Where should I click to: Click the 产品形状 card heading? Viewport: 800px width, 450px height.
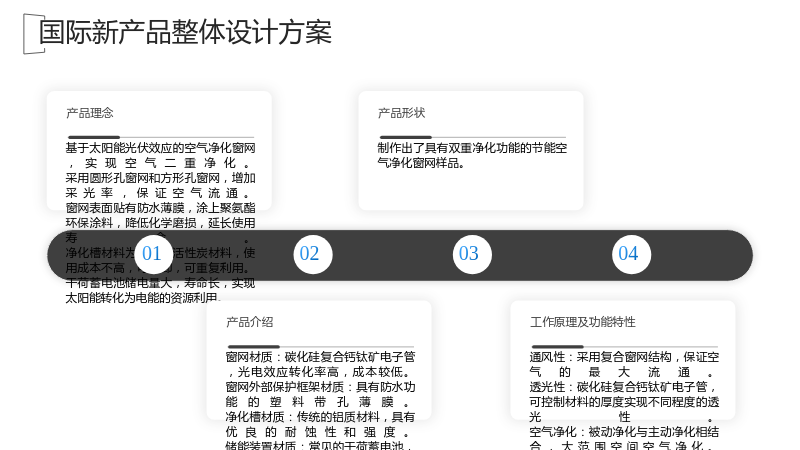tap(402, 113)
